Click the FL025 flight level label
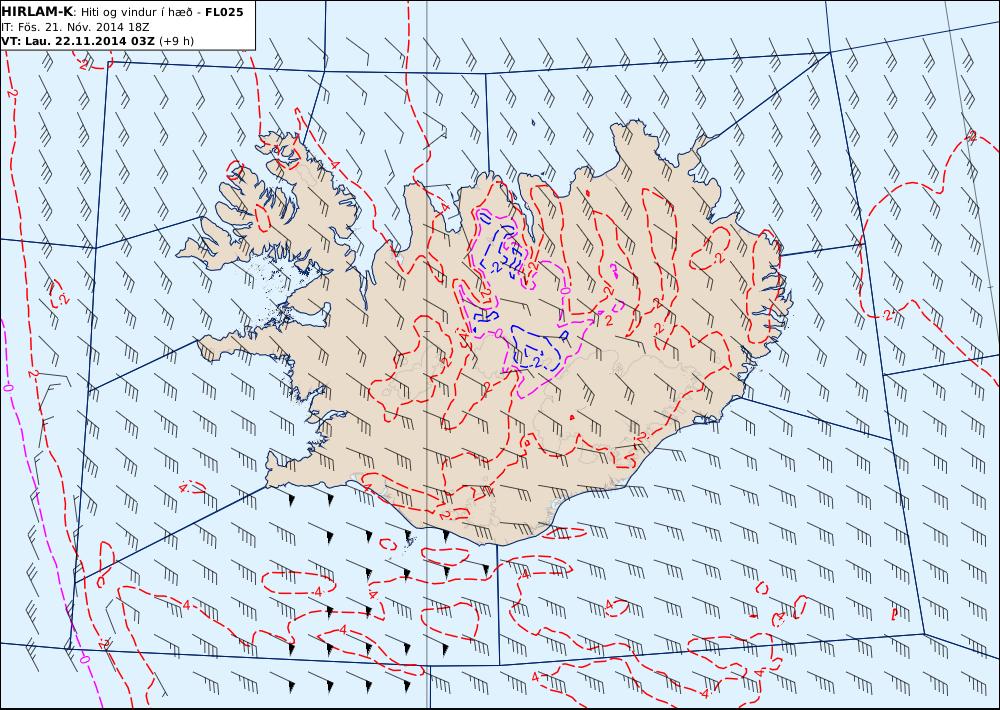 point(224,12)
